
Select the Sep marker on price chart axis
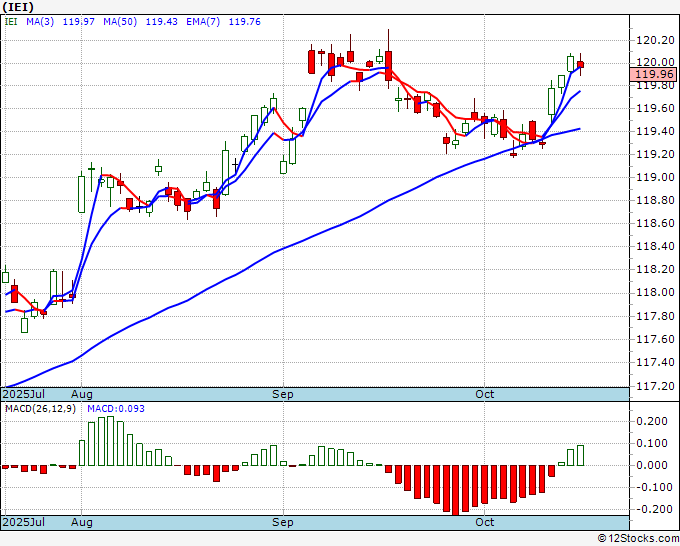[283, 394]
